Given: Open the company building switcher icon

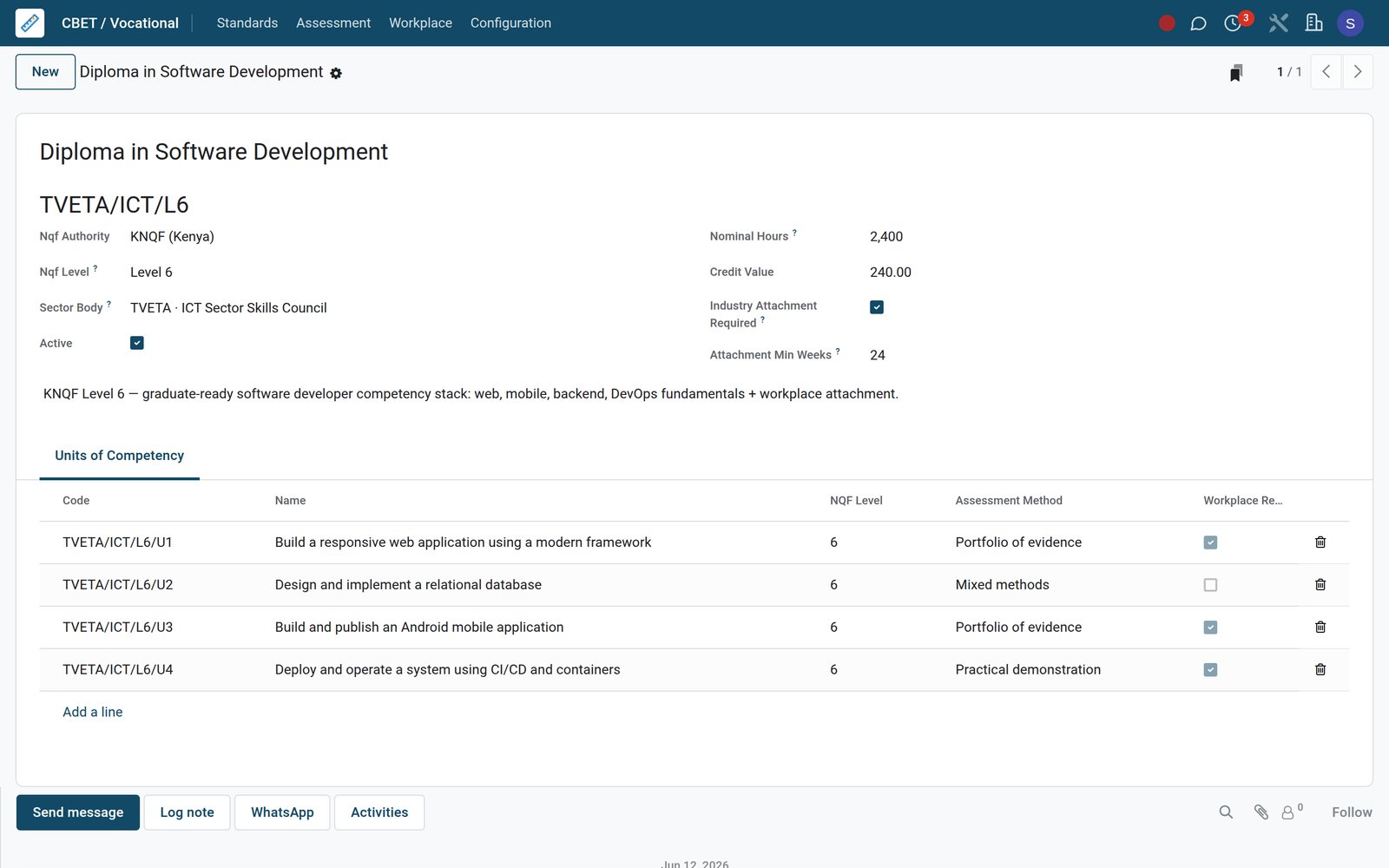Looking at the screenshot, I should coord(1313,23).
